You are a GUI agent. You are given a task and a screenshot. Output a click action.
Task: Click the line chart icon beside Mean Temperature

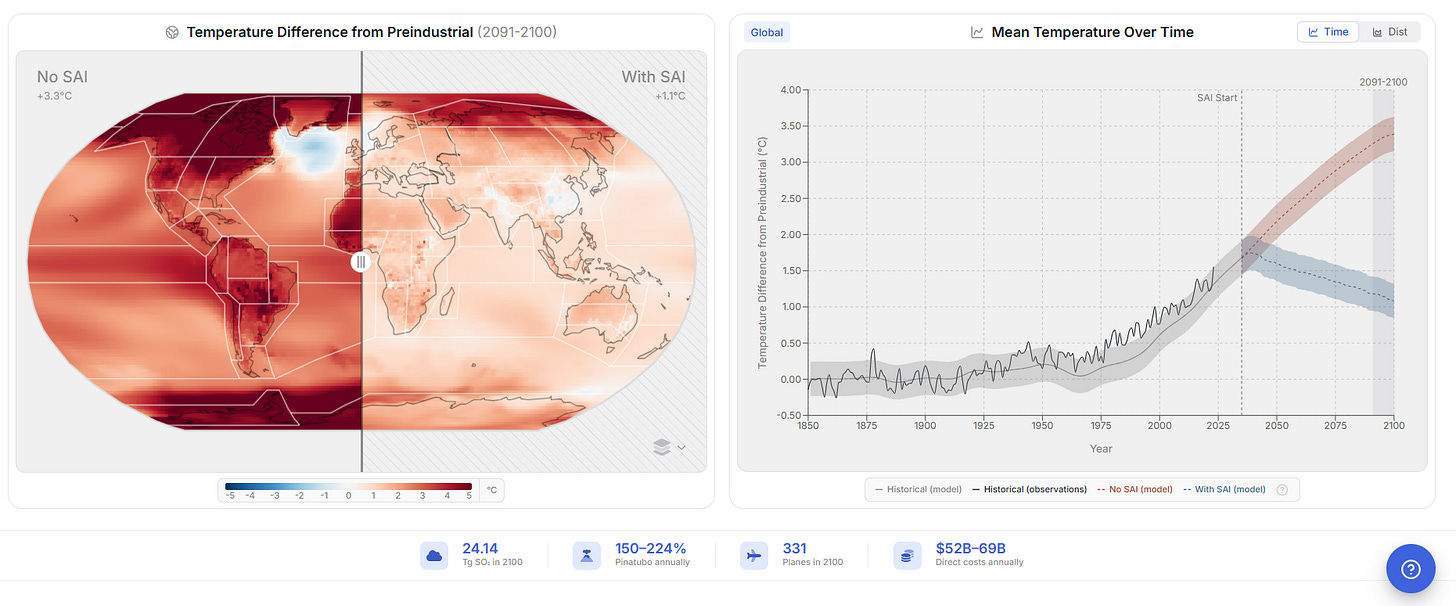tap(977, 32)
